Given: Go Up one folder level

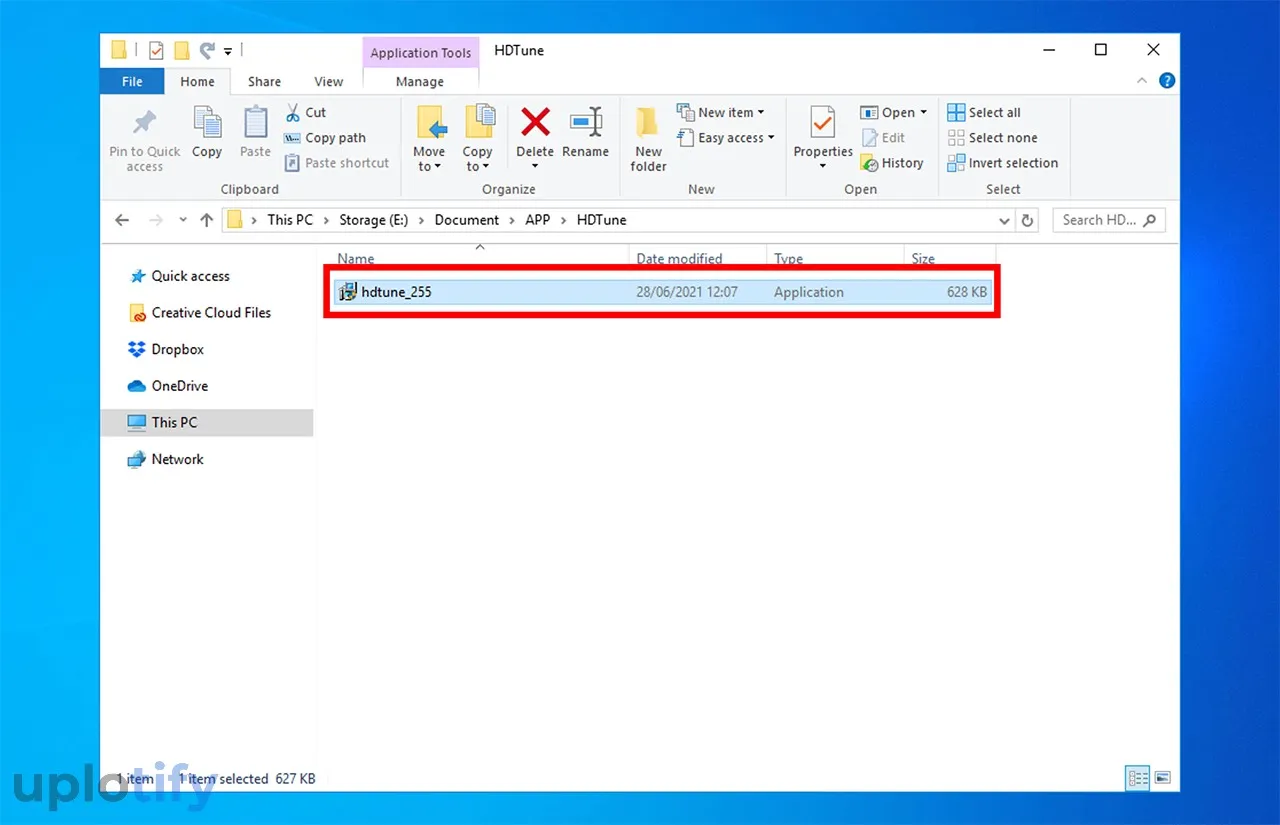Looking at the screenshot, I should point(206,220).
